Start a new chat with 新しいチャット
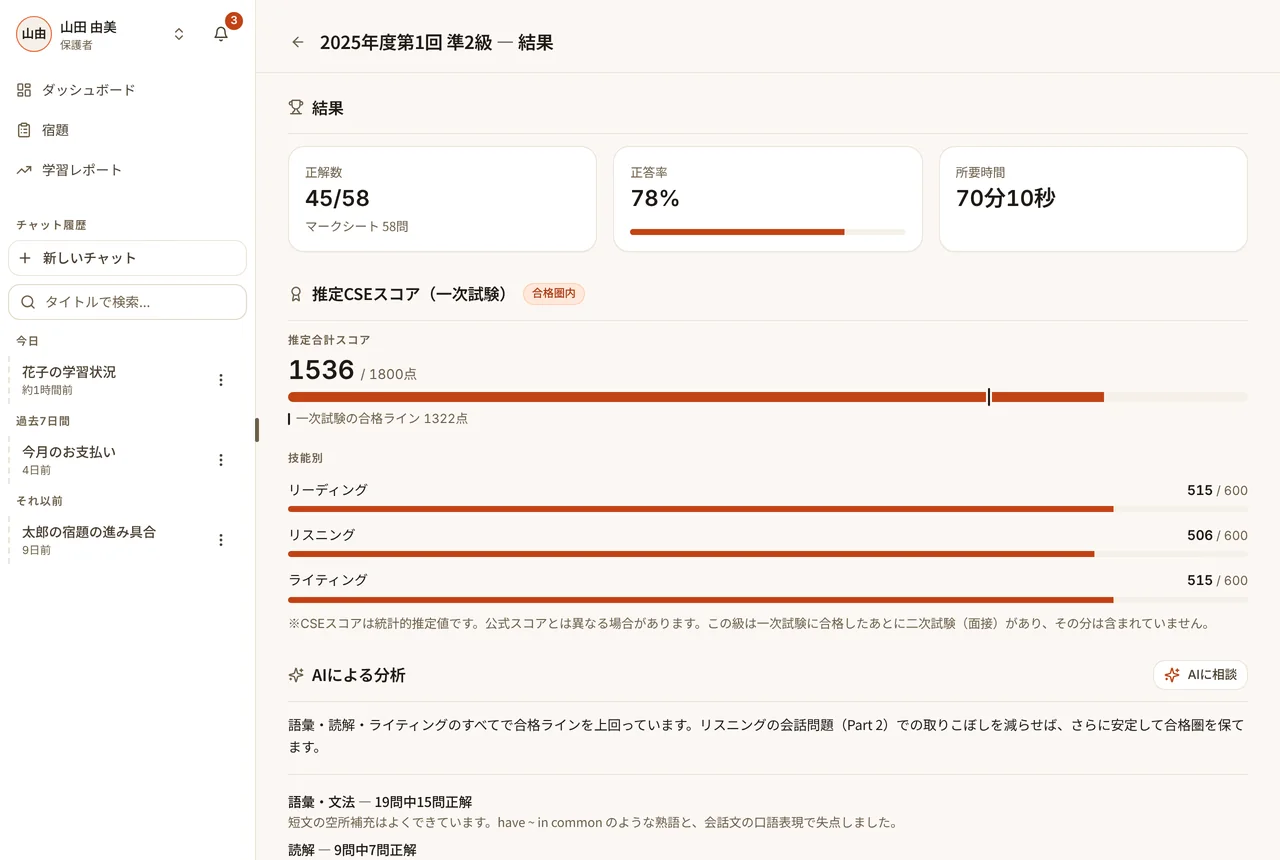This screenshot has width=1280, height=860. click(x=128, y=258)
